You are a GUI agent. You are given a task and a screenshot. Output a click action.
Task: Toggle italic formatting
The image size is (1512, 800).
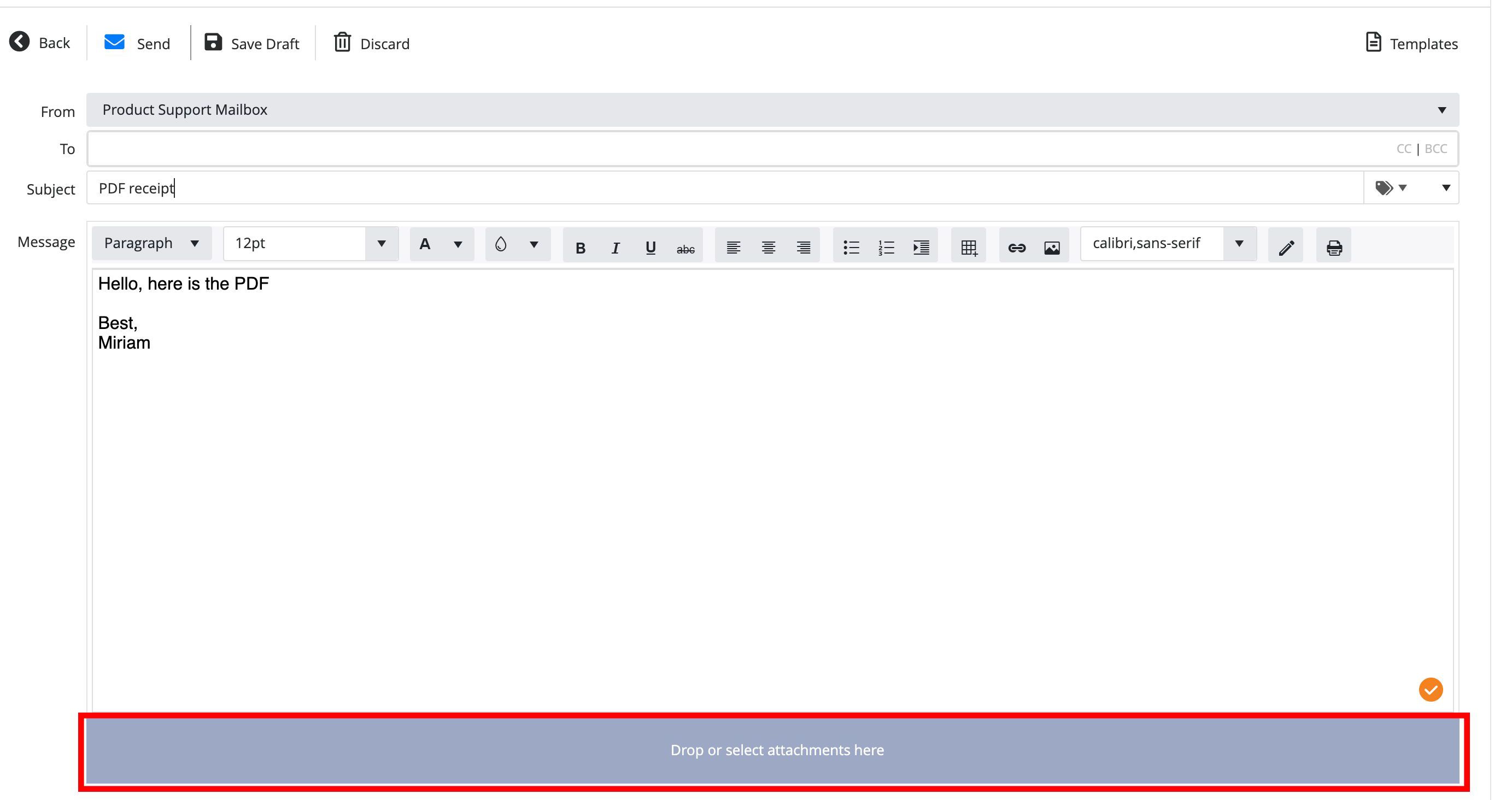[x=615, y=248]
